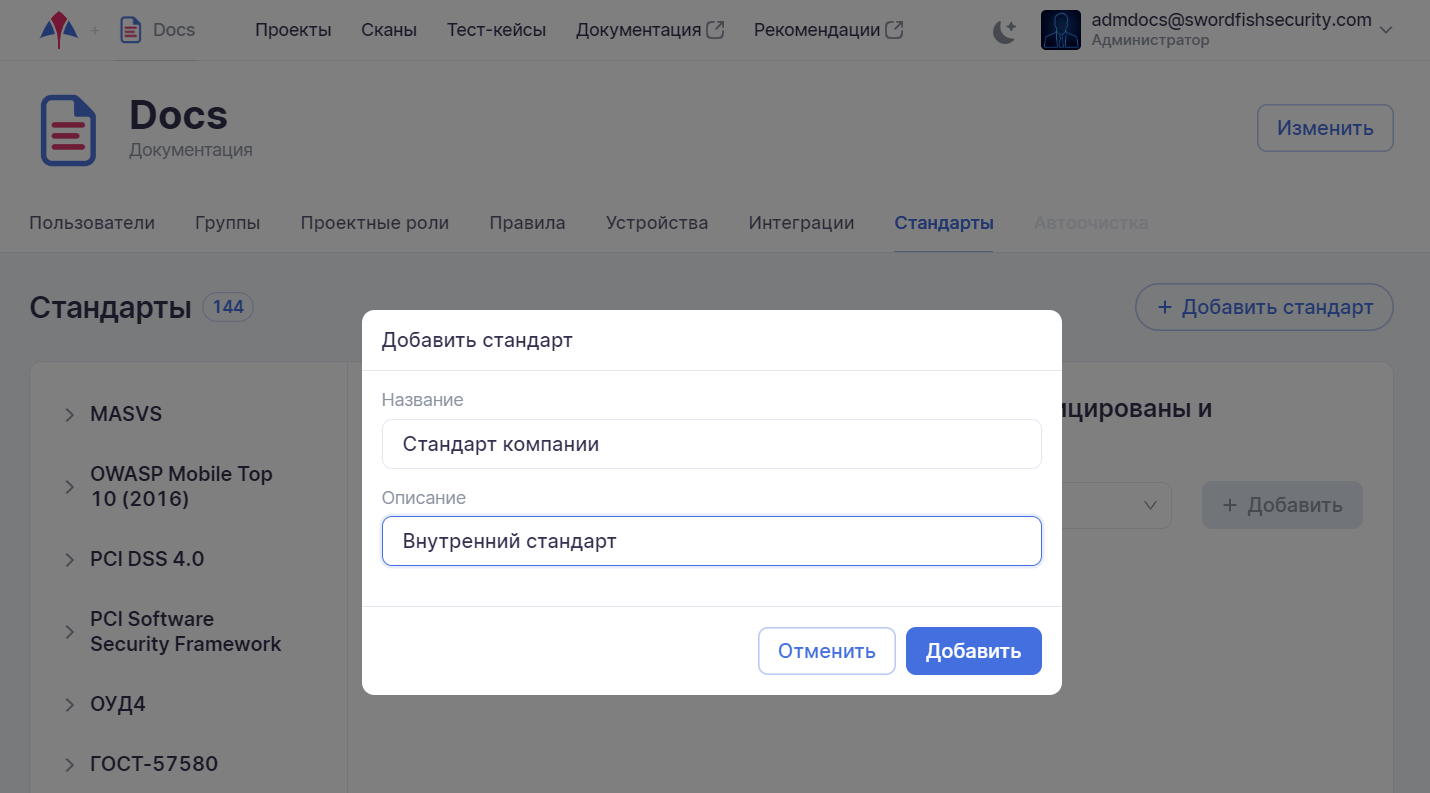The image size is (1430, 793).
Task: Click the Docs project icon in header
Action: coord(130,30)
